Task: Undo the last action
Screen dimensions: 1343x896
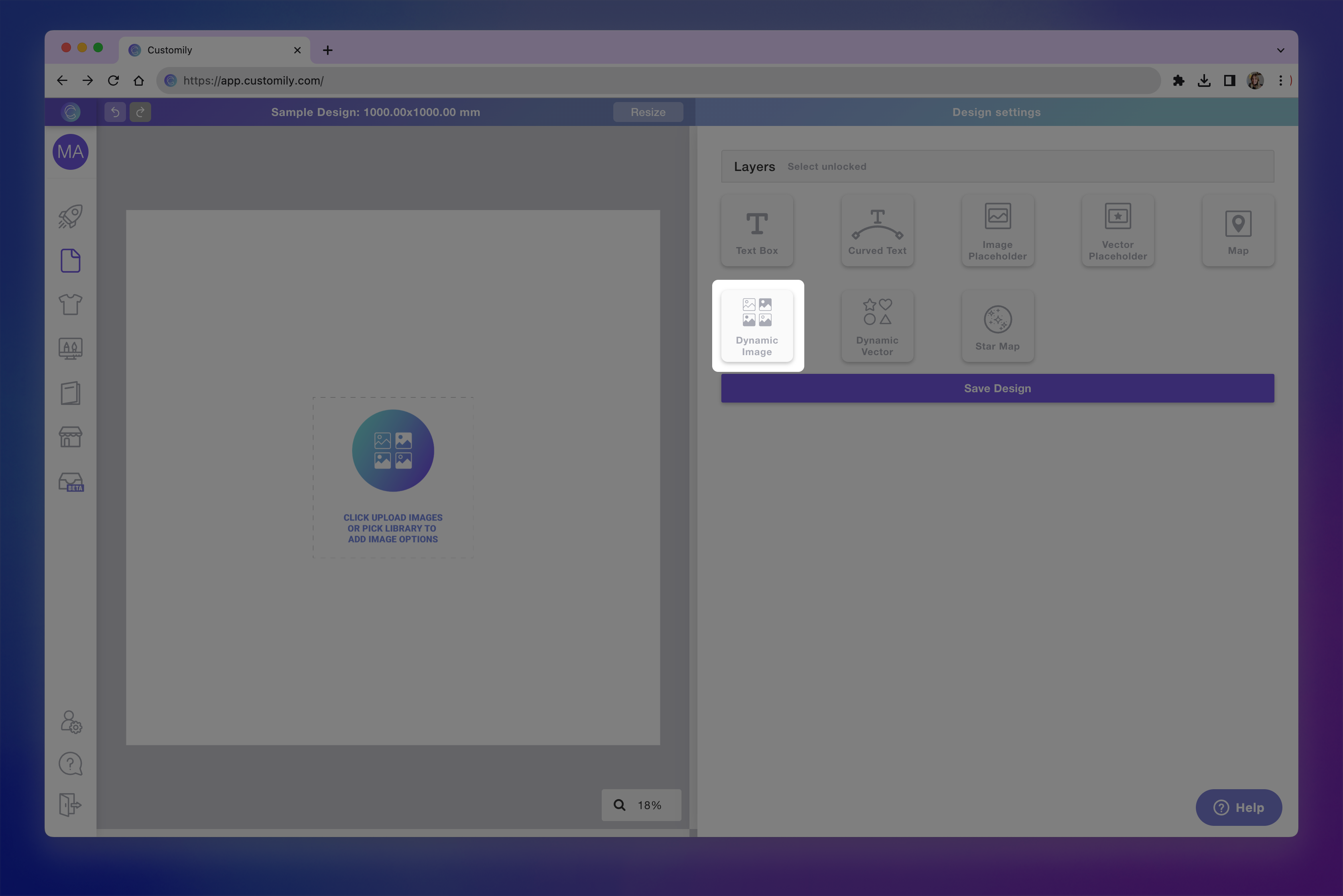Action: 115,112
